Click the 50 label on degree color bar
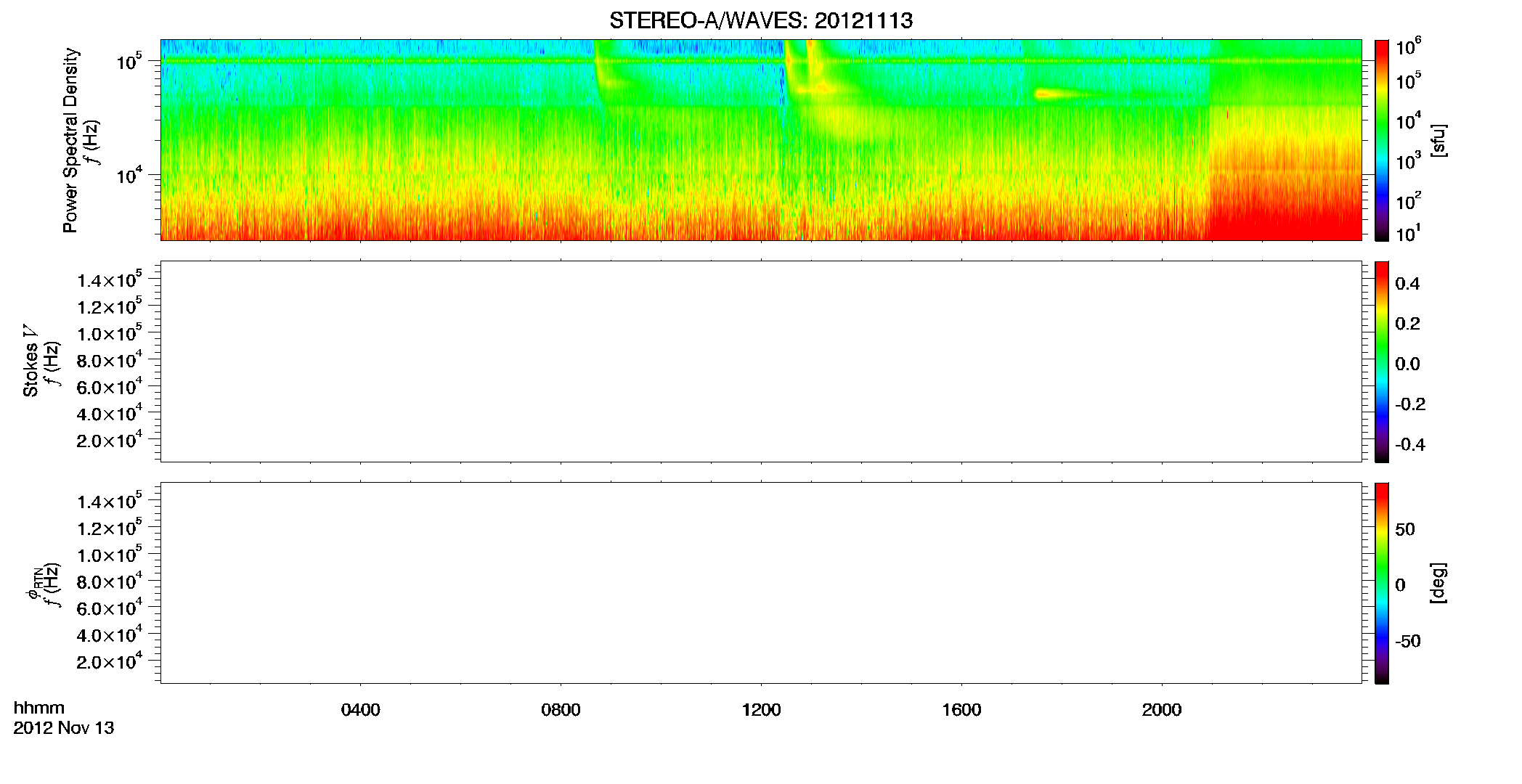Screen dimensions: 1522x784 tap(1405, 529)
